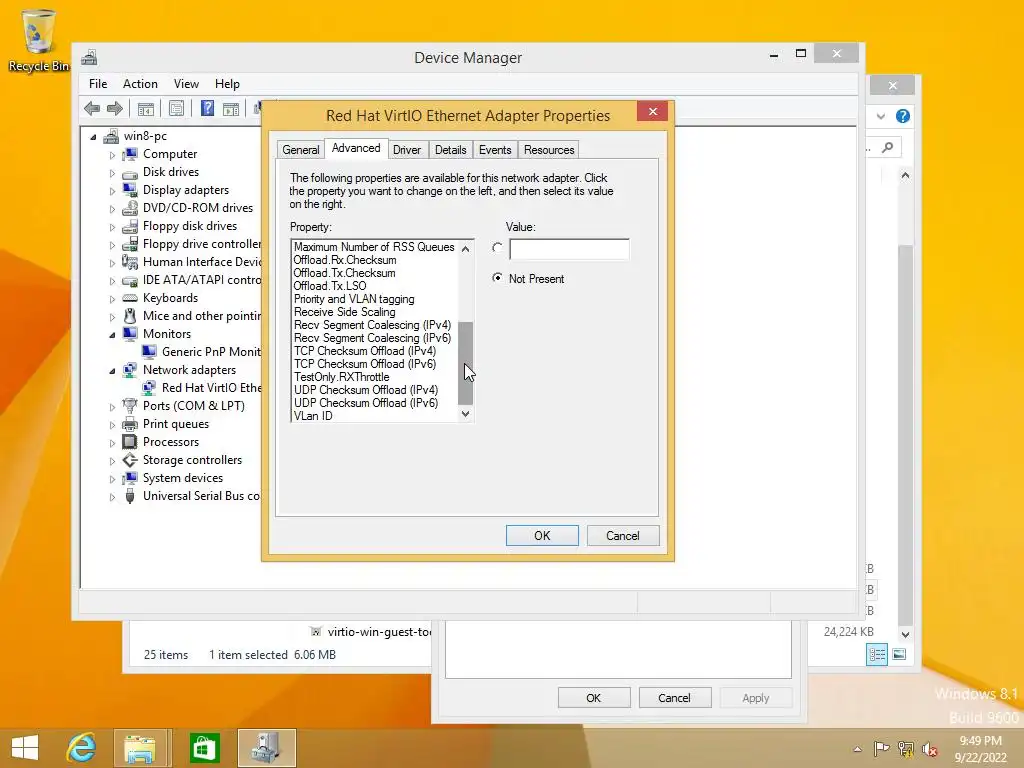Open the Windows Start button
This screenshot has width=1024, height=768.
pyautogui.click(x=25, y=748)
